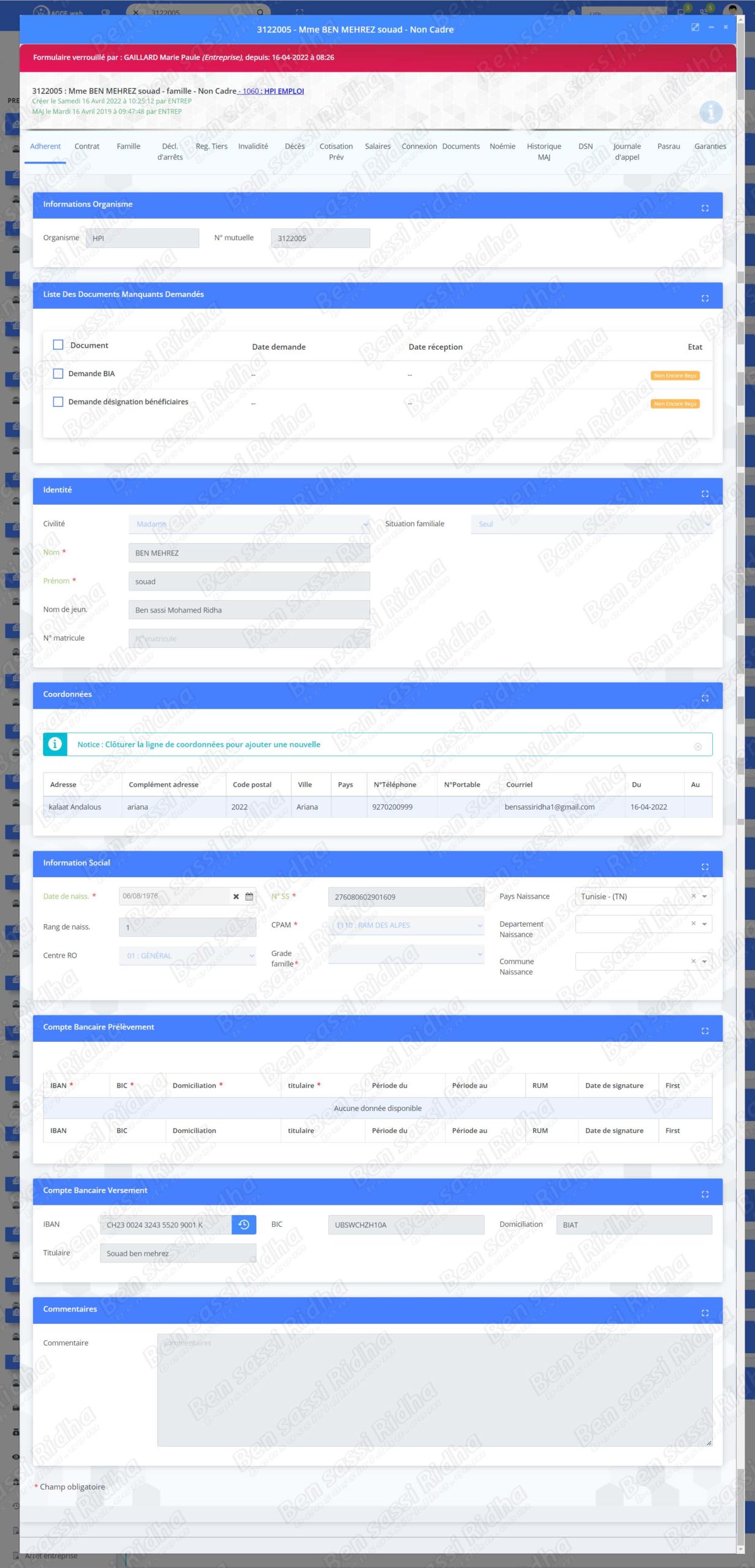Click the Non Encore Reçu badge for Demande BIA
The height and width of the screenshot is (1568, 755).
[x=675, y=375]
